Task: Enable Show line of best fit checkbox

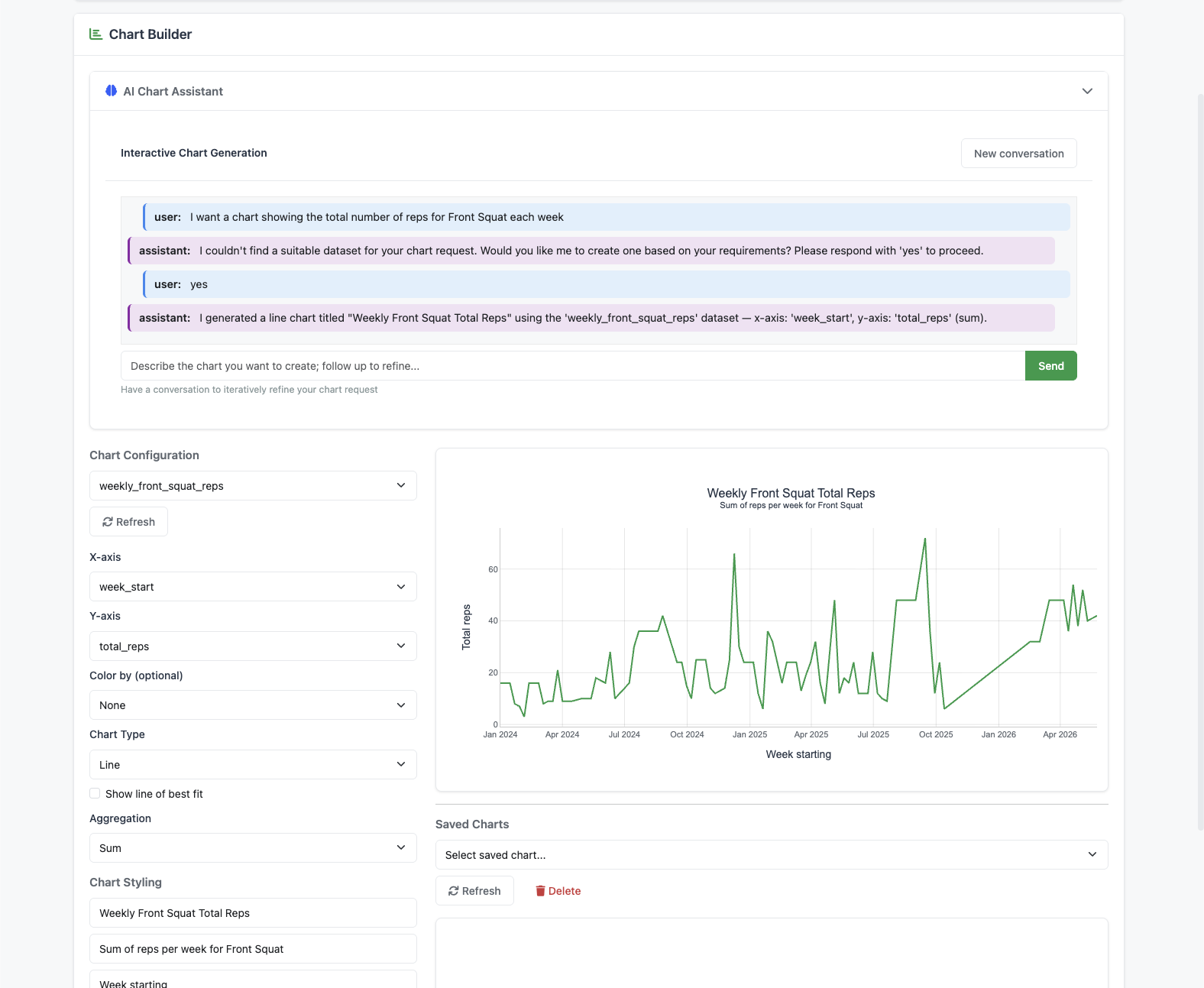Action: point(95,794)
